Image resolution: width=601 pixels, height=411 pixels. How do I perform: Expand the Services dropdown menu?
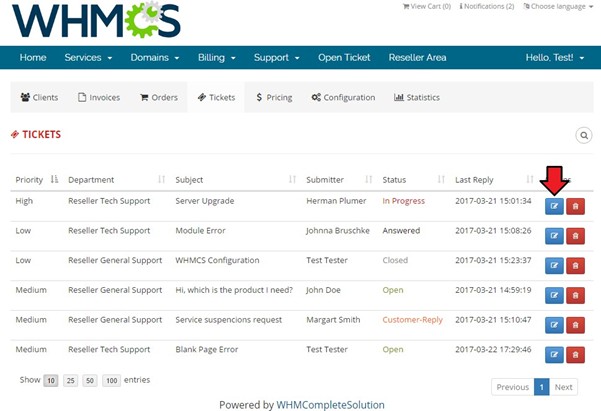click(88, 57)
